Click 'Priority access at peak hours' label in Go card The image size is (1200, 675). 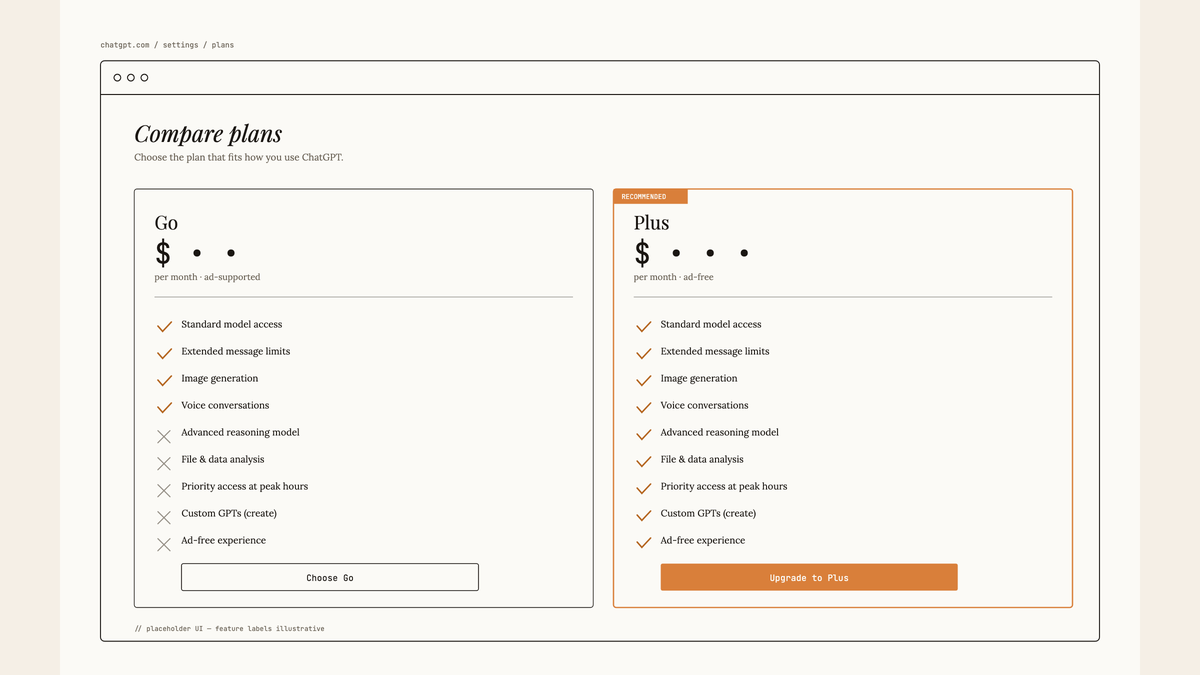click(244, 486)
